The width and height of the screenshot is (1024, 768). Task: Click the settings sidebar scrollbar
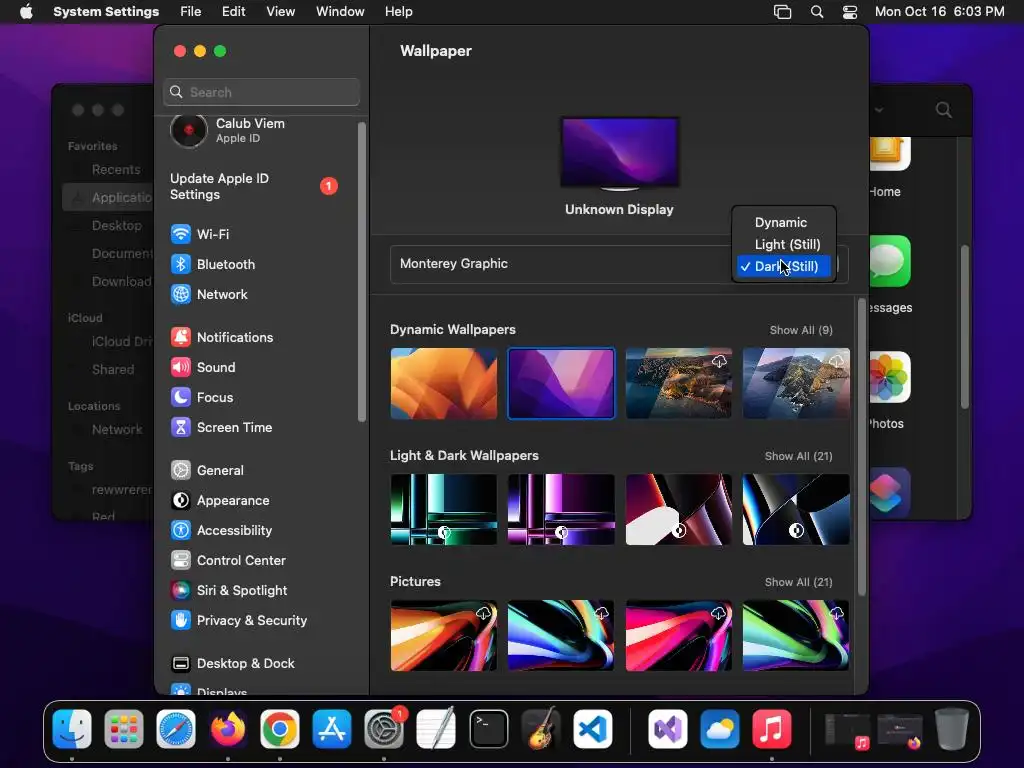(x=362, y=272)
